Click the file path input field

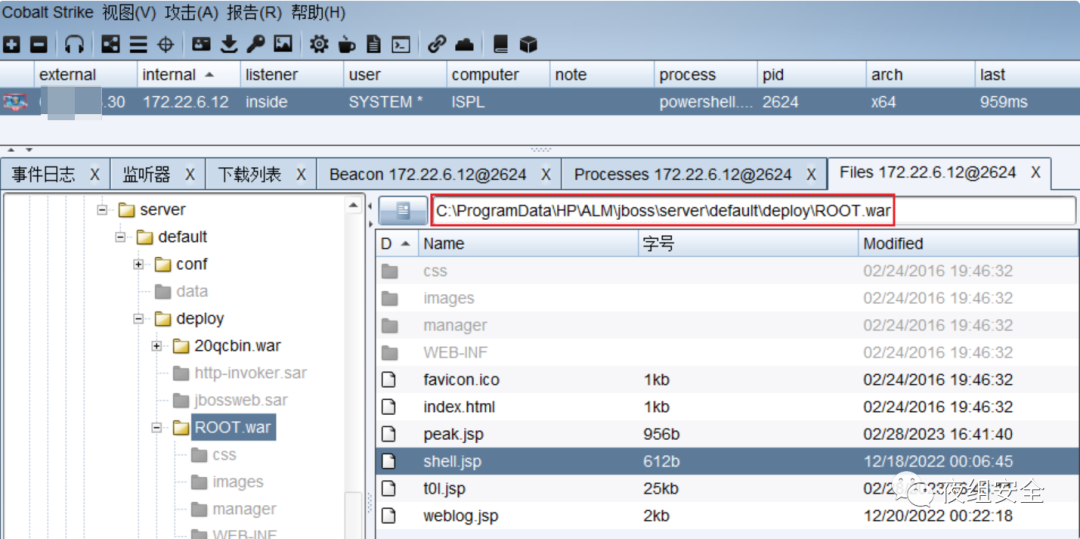click(x=754, y=211)
